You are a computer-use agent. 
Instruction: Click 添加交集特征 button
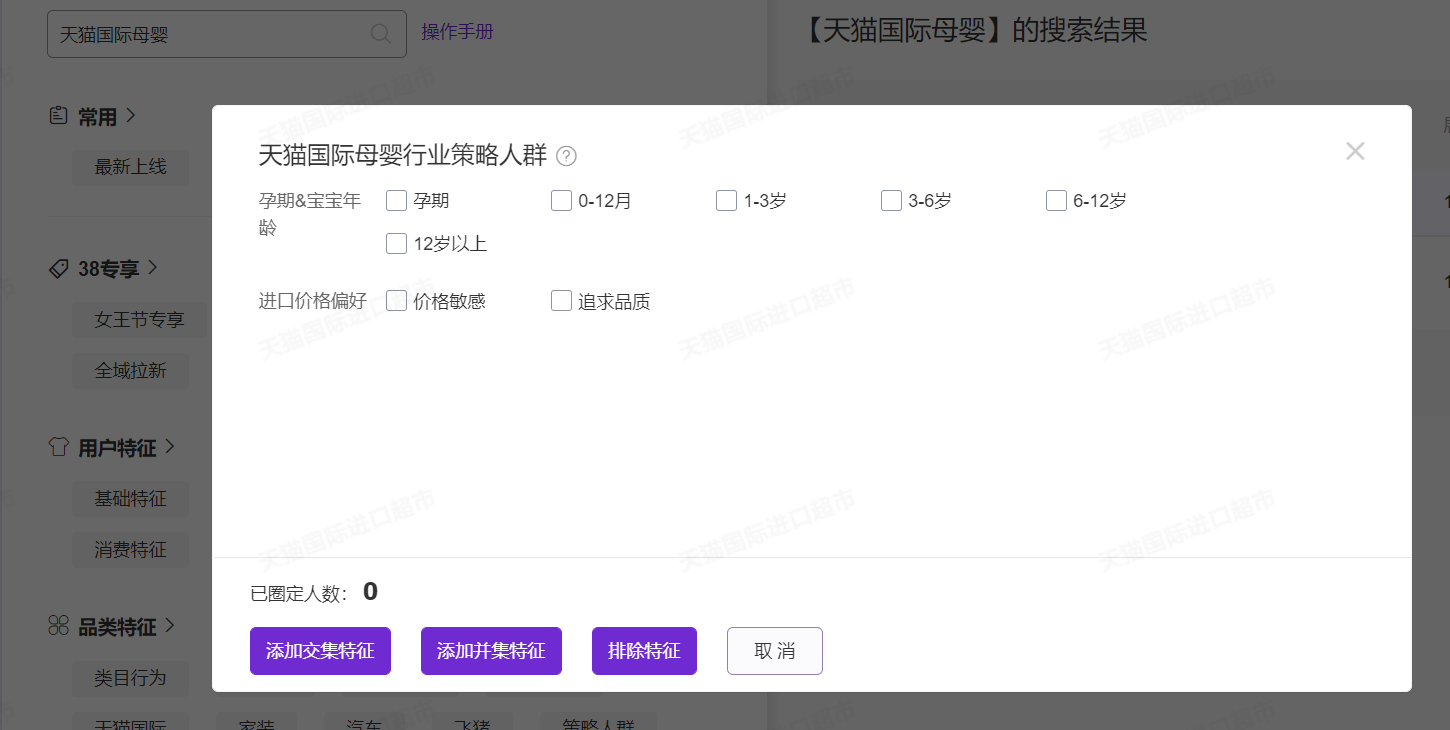[320, 651]
